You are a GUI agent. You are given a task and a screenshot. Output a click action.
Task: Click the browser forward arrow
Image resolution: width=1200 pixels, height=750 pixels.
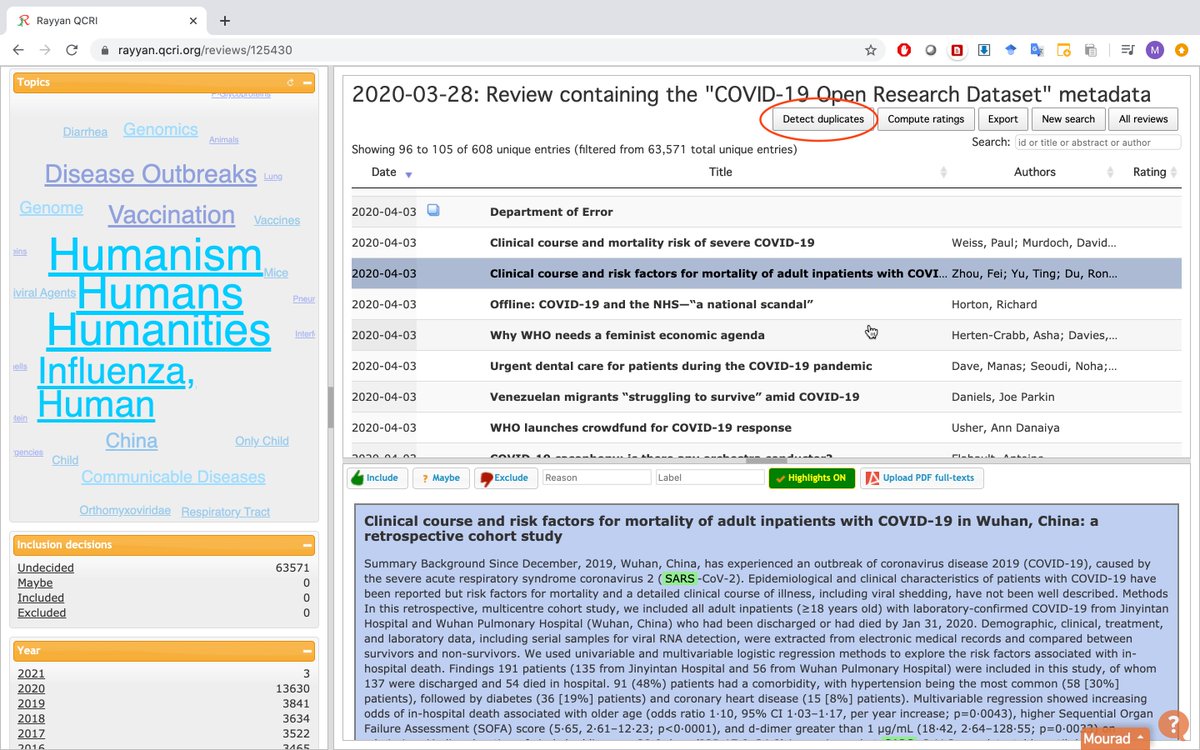[x=45, y=49]
